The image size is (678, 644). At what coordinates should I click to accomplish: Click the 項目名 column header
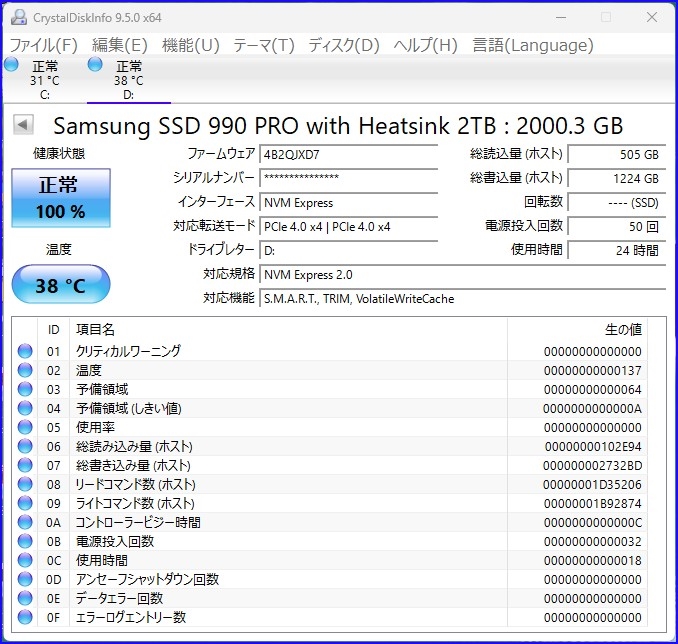coord(96,329)
